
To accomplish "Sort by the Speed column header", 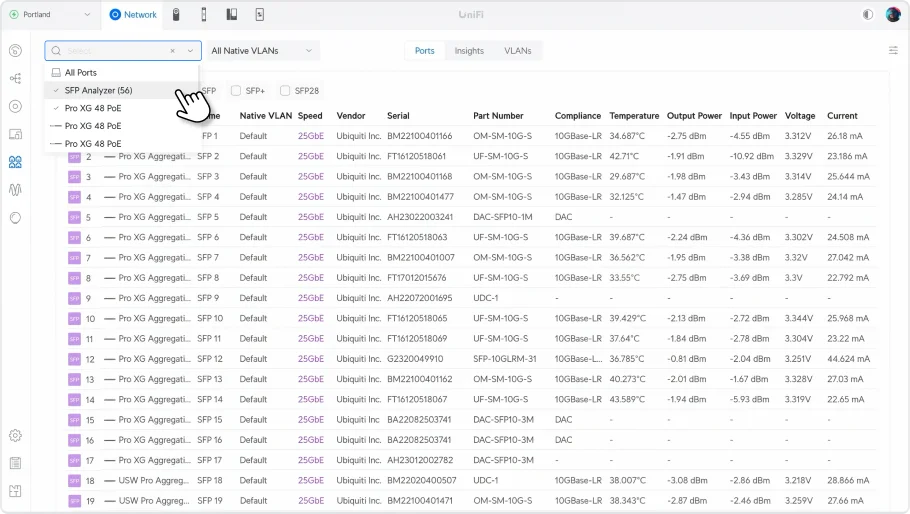I will [310, 115].
